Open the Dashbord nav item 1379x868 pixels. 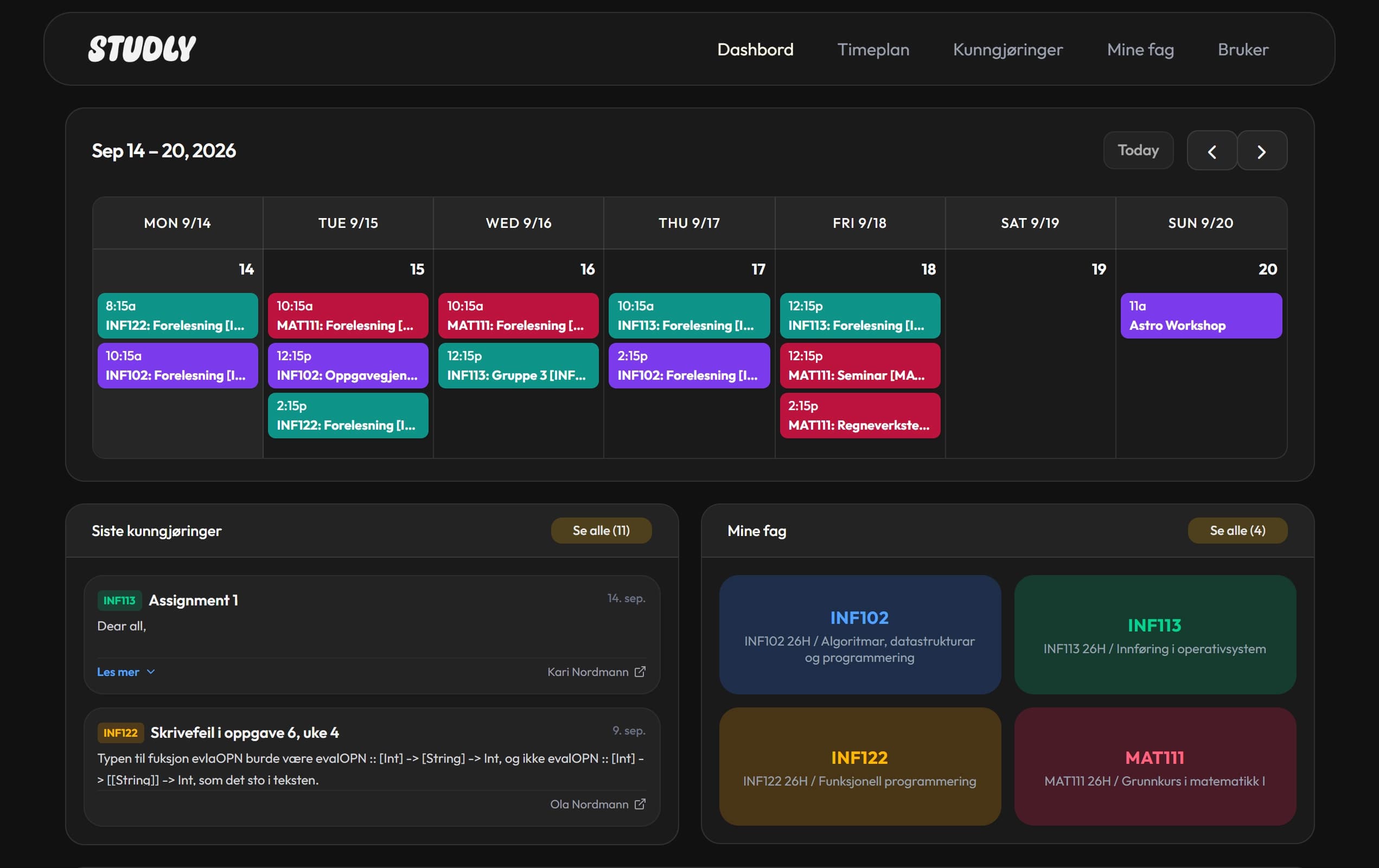(x=755, y=49)
